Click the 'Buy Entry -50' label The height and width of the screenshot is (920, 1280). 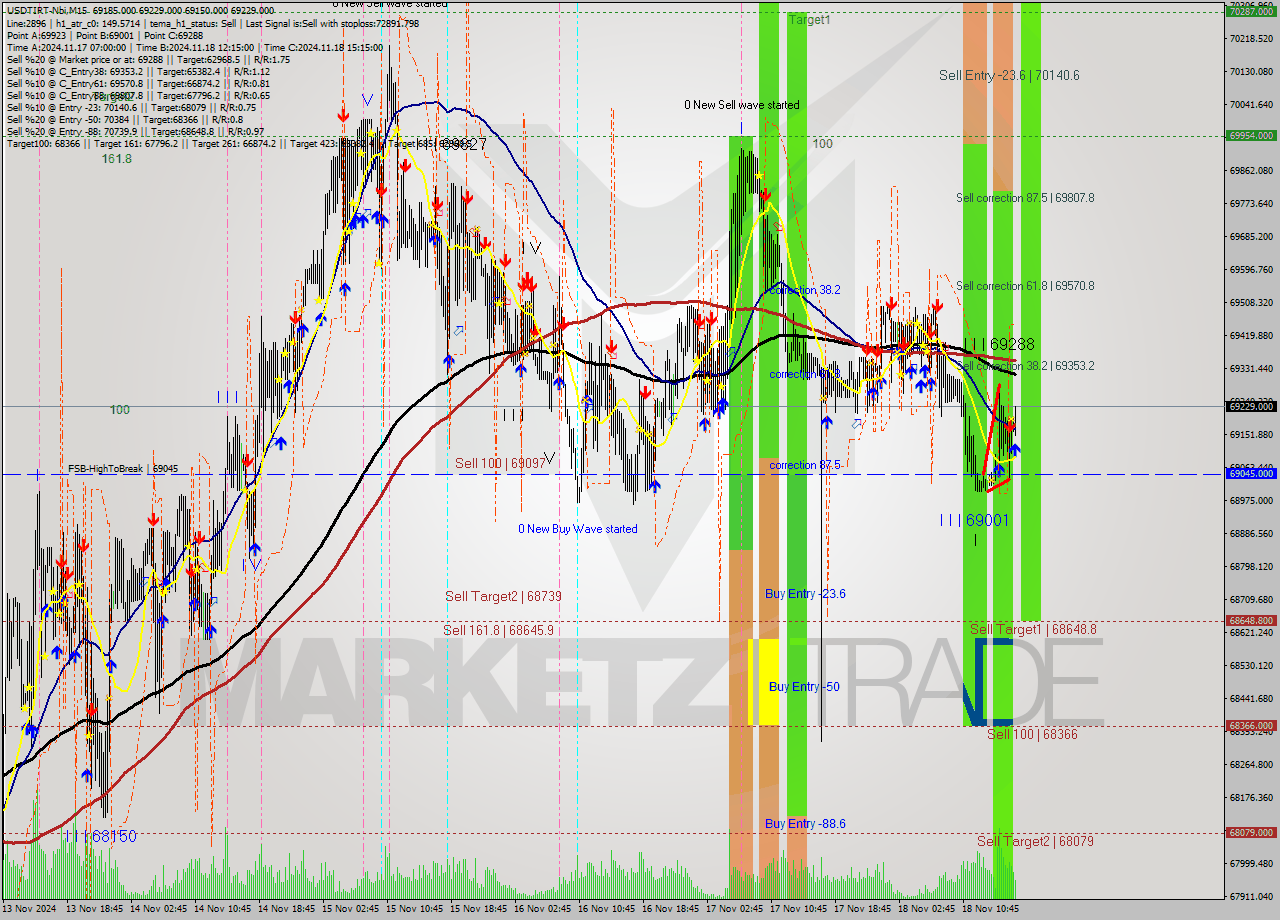pos(804,687)
